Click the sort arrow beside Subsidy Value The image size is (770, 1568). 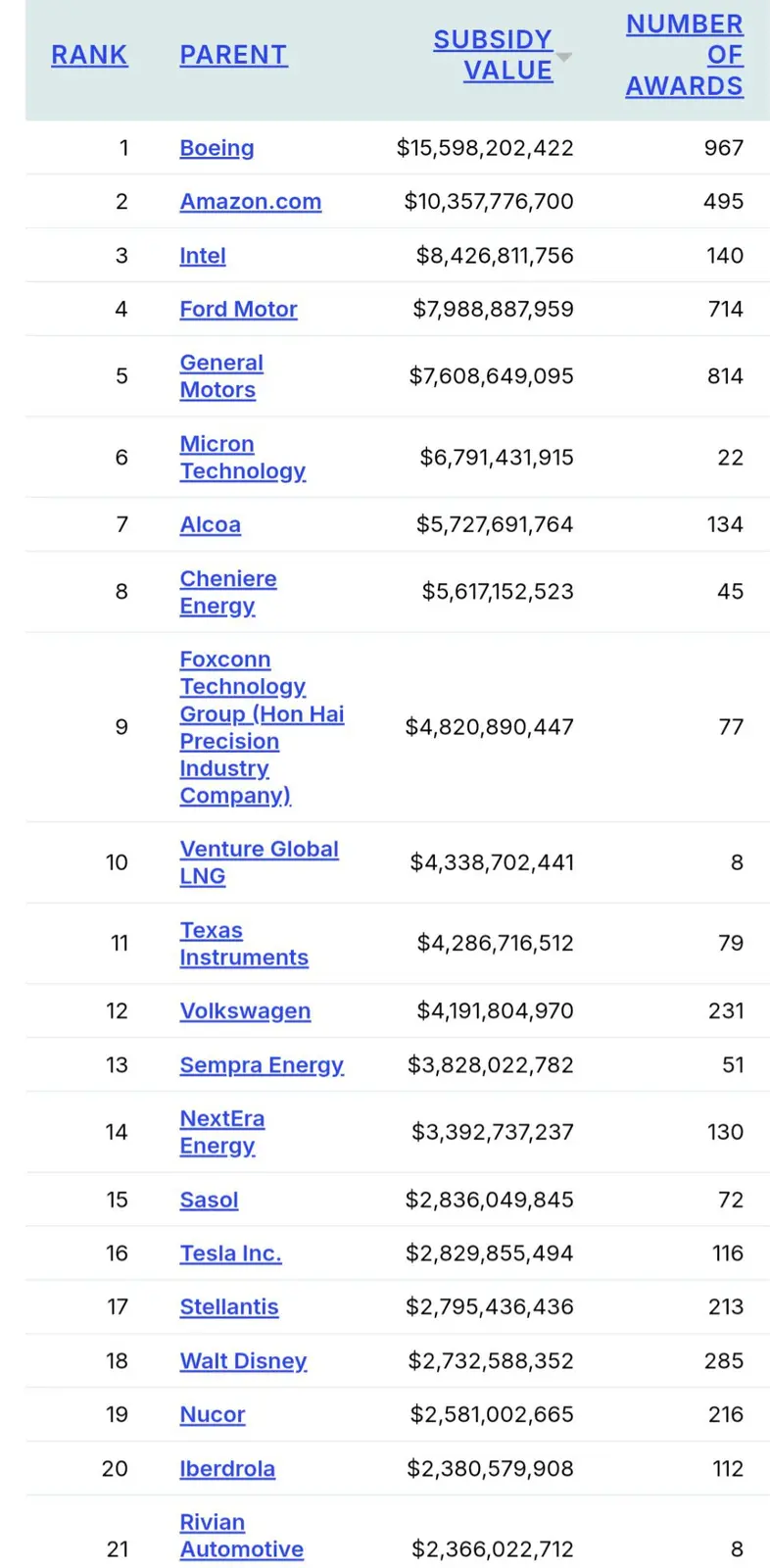click(x=563, y=57)
